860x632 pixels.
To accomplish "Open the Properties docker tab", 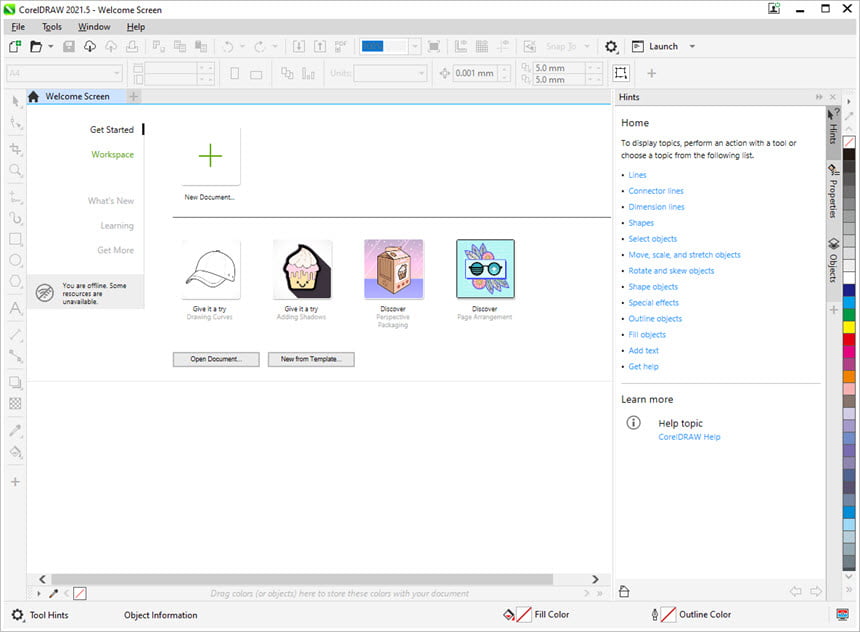I will click(x=833, y=192).
